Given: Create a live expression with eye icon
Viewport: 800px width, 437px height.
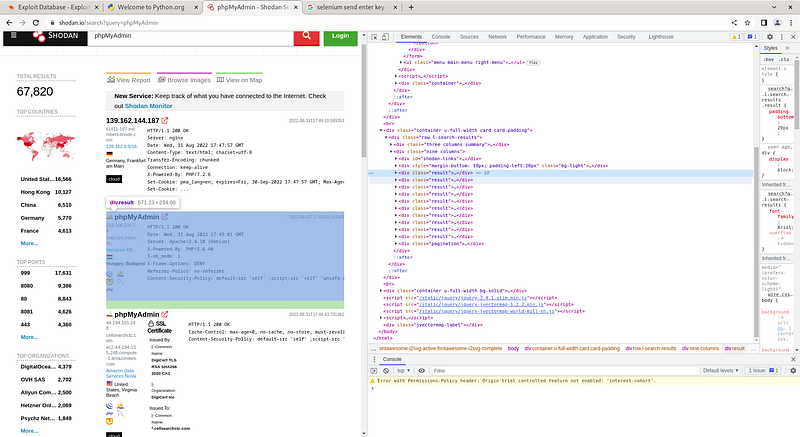Looking at the screenshot, I should click(421, 371).
